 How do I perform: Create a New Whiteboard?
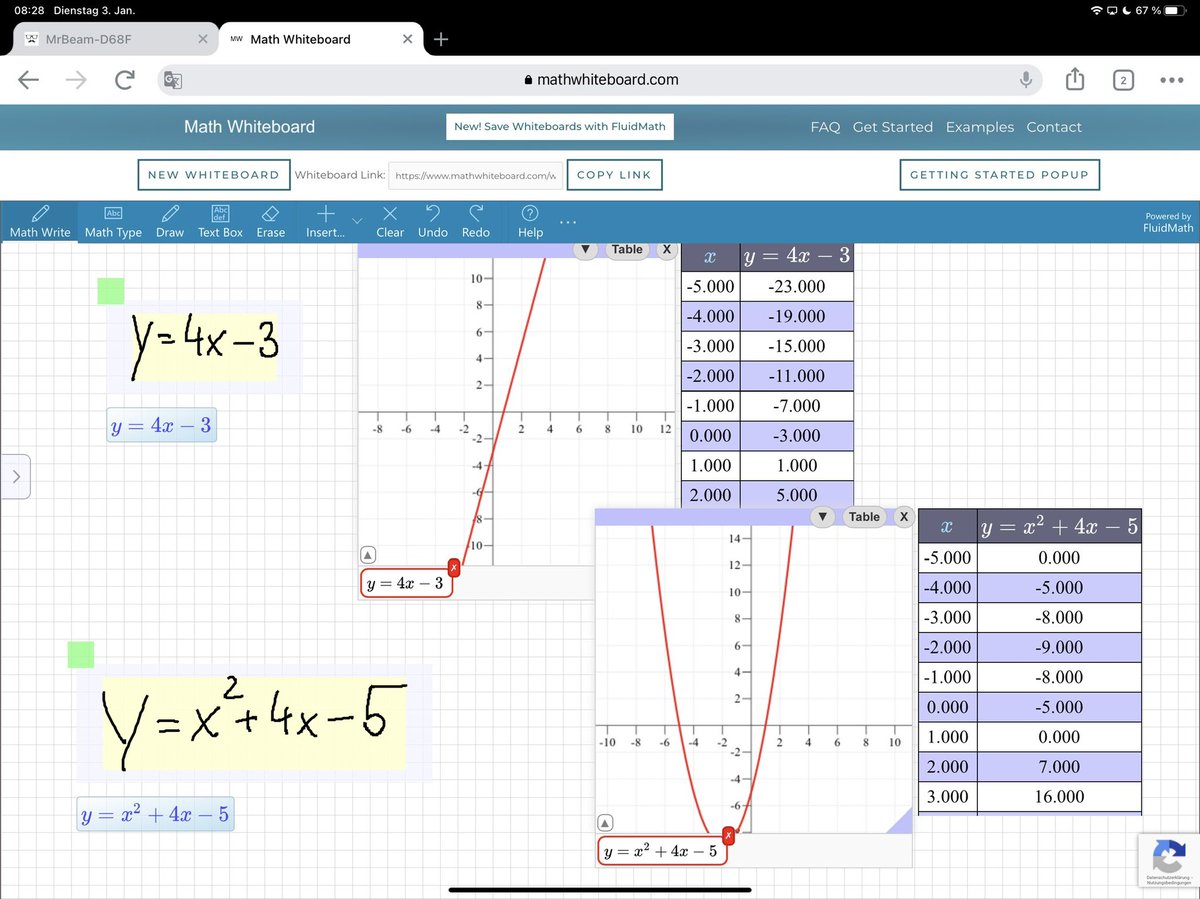(213, 175)
